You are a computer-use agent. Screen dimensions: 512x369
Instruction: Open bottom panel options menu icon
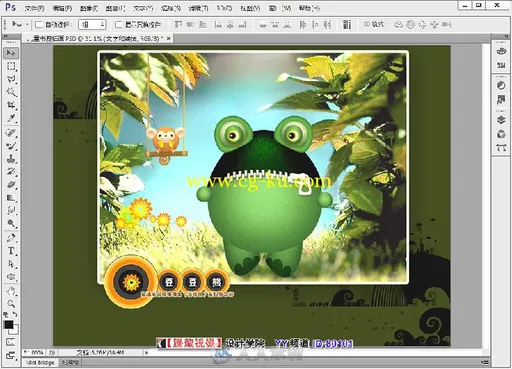[485, 362]
